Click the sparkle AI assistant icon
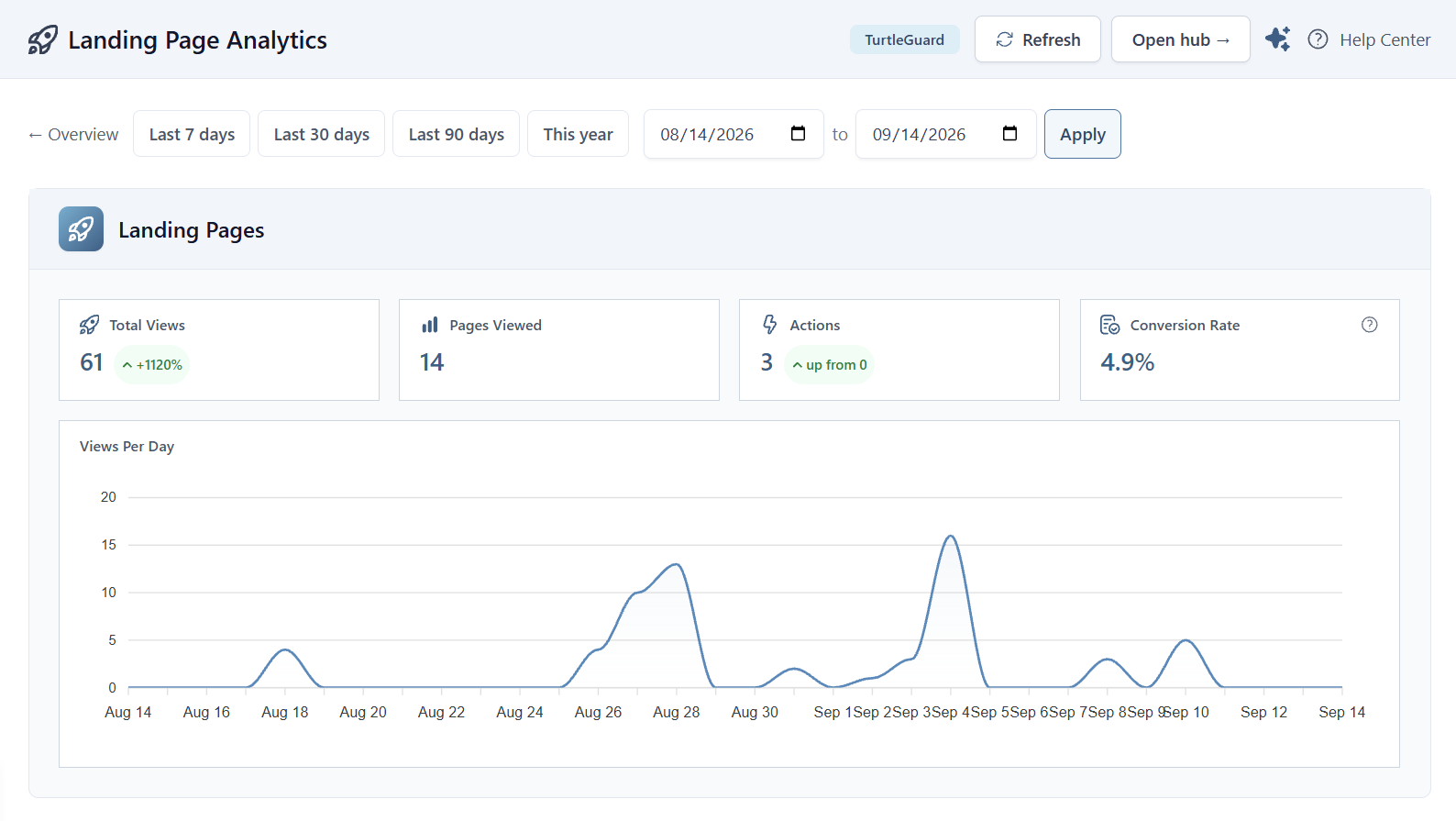 pos(1277,39)
